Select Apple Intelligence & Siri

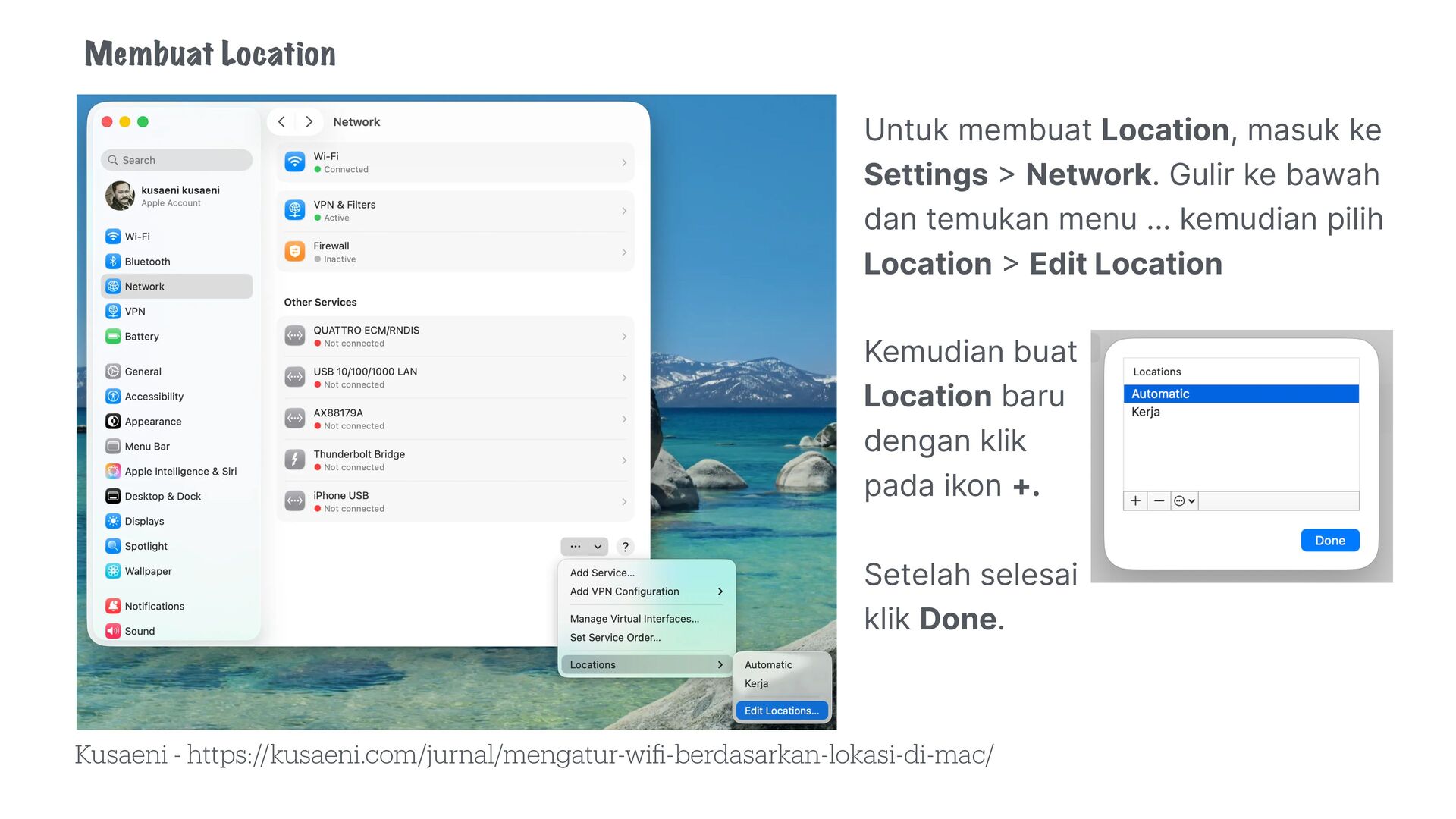(x=180, y=472)
